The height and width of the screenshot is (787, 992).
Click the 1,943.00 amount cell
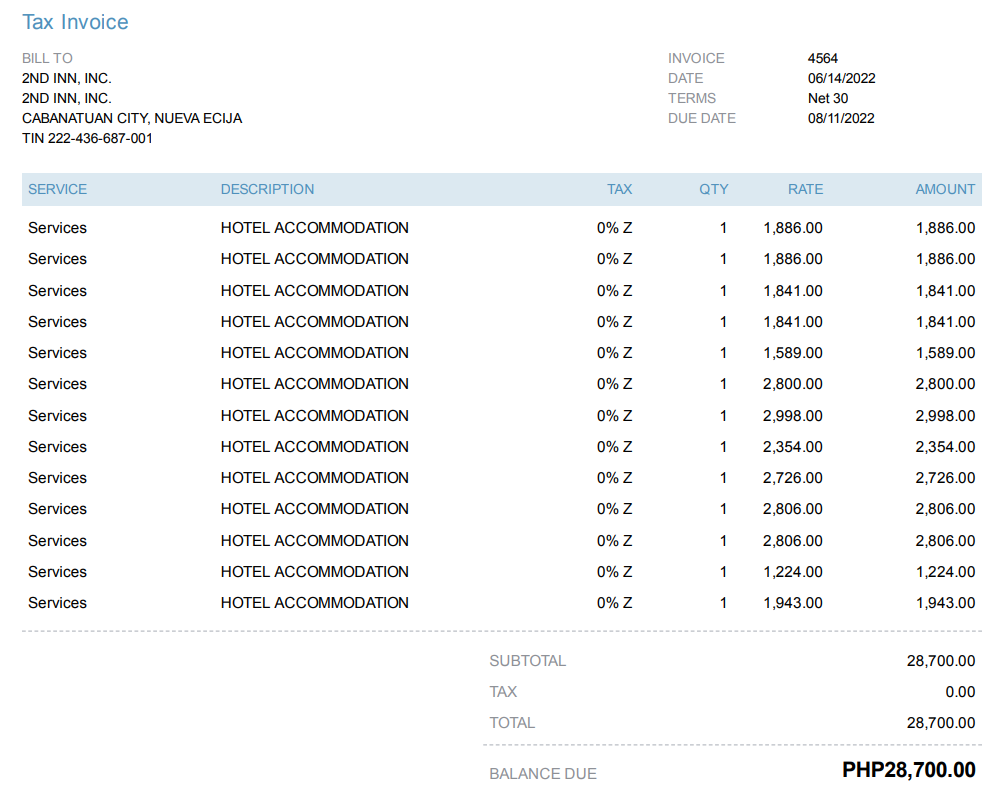tap(945, 603)
